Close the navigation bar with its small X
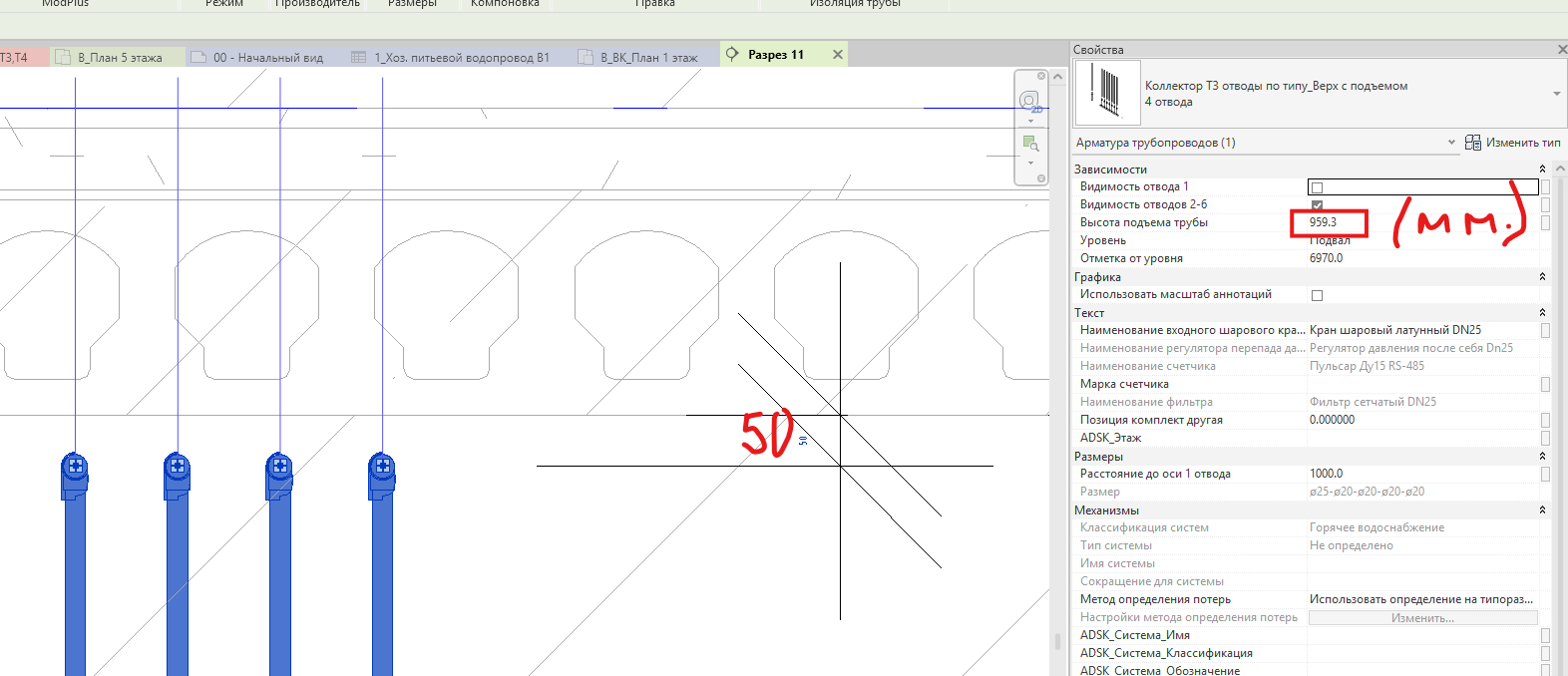The image size is (1568, 676). tap(1041, 76)
